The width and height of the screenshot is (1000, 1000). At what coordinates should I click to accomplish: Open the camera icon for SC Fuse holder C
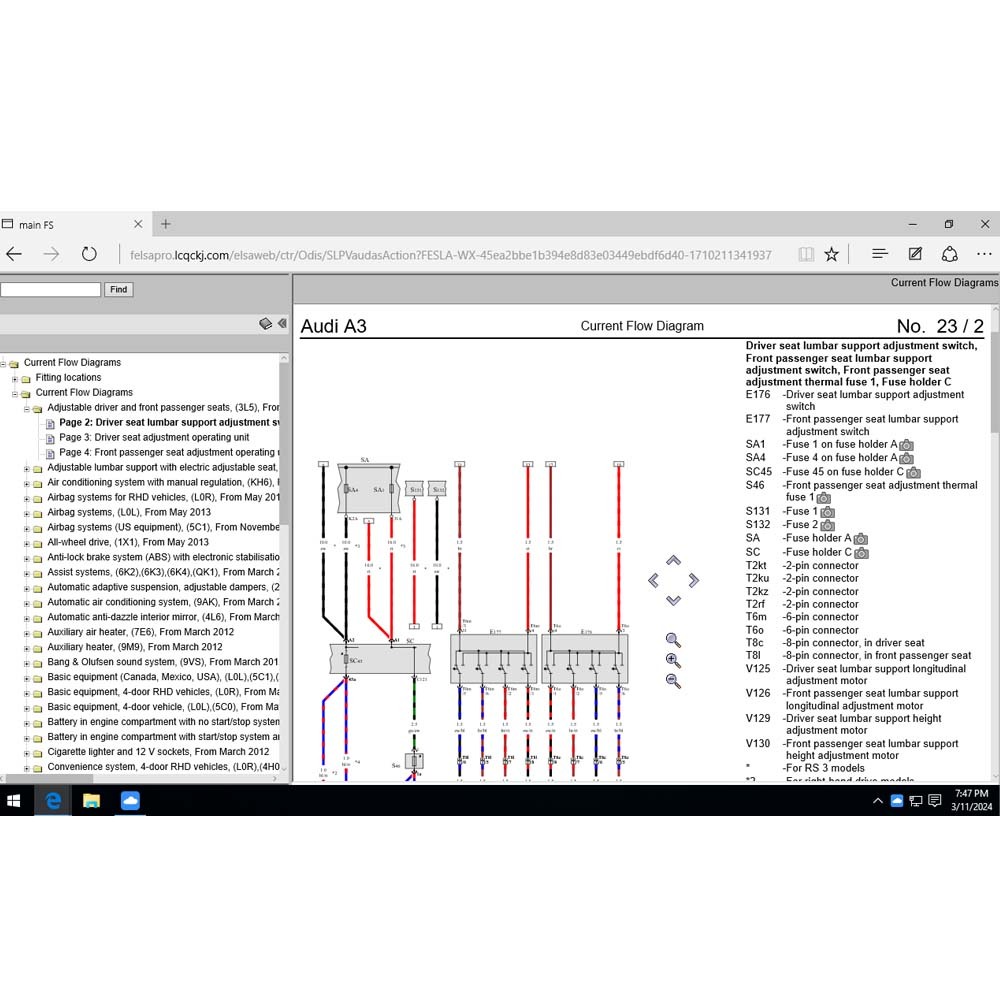(862, 553)
